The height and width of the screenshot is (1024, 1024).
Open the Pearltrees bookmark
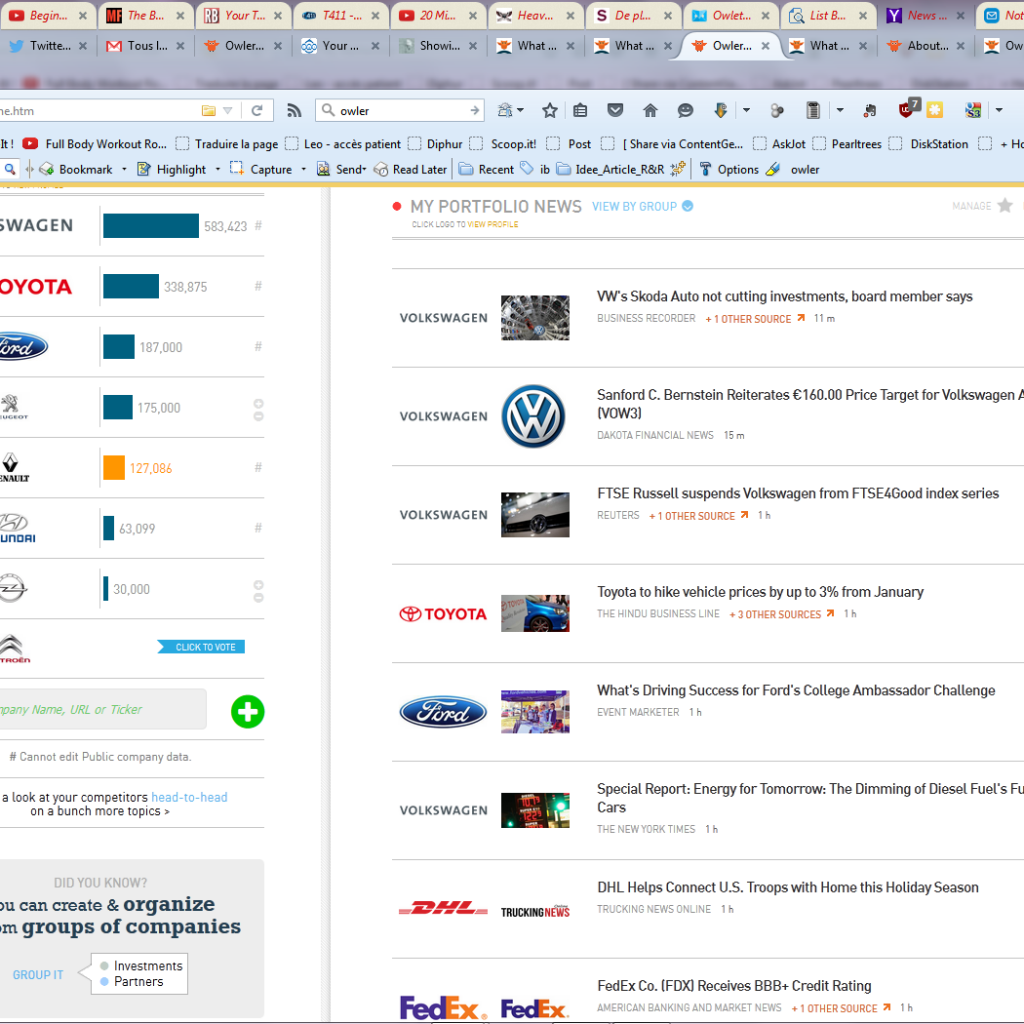(x=848, y=144)
